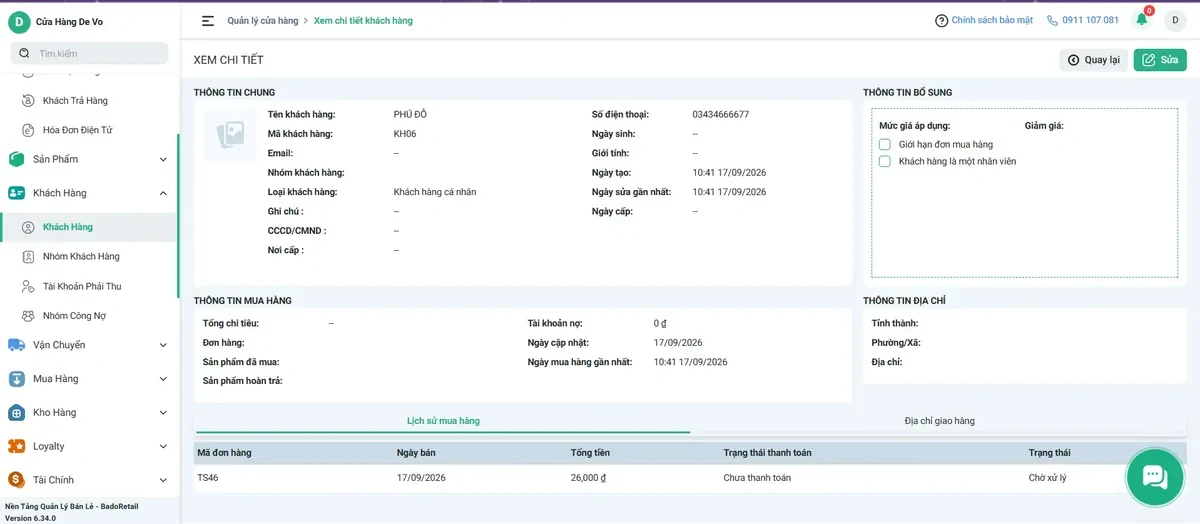Click phone number 03434666677 value
Screen dimensions: 1200x524
(x=720, y=114)
